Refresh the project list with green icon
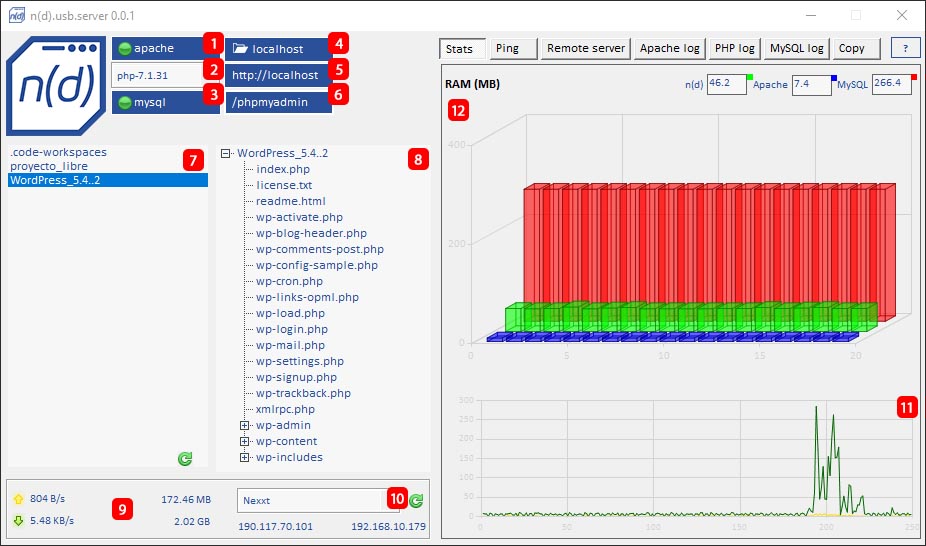Screen dimensions: 926x546 coord(185,459)
